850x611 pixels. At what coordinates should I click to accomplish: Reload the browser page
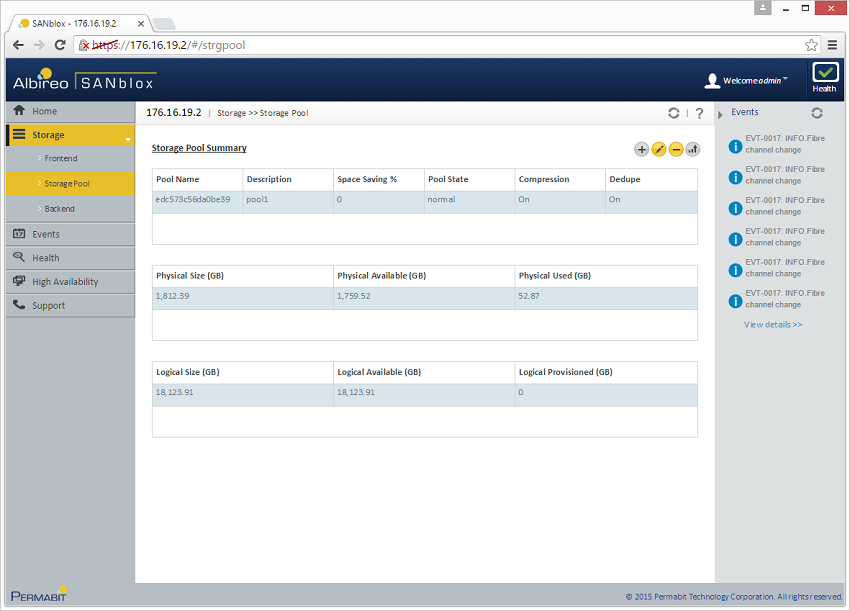click(x=60, y=45)
